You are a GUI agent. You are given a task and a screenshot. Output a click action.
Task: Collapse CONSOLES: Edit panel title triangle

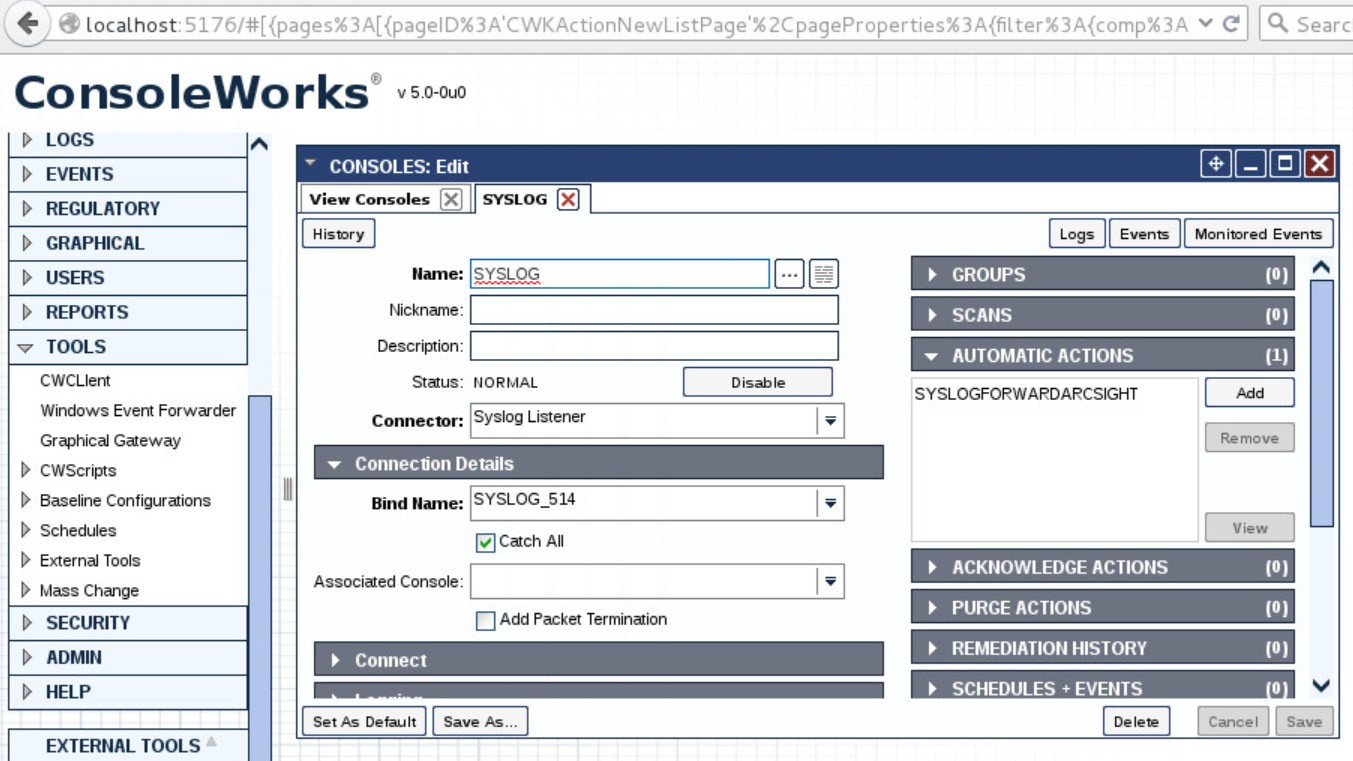coord(310,164)
